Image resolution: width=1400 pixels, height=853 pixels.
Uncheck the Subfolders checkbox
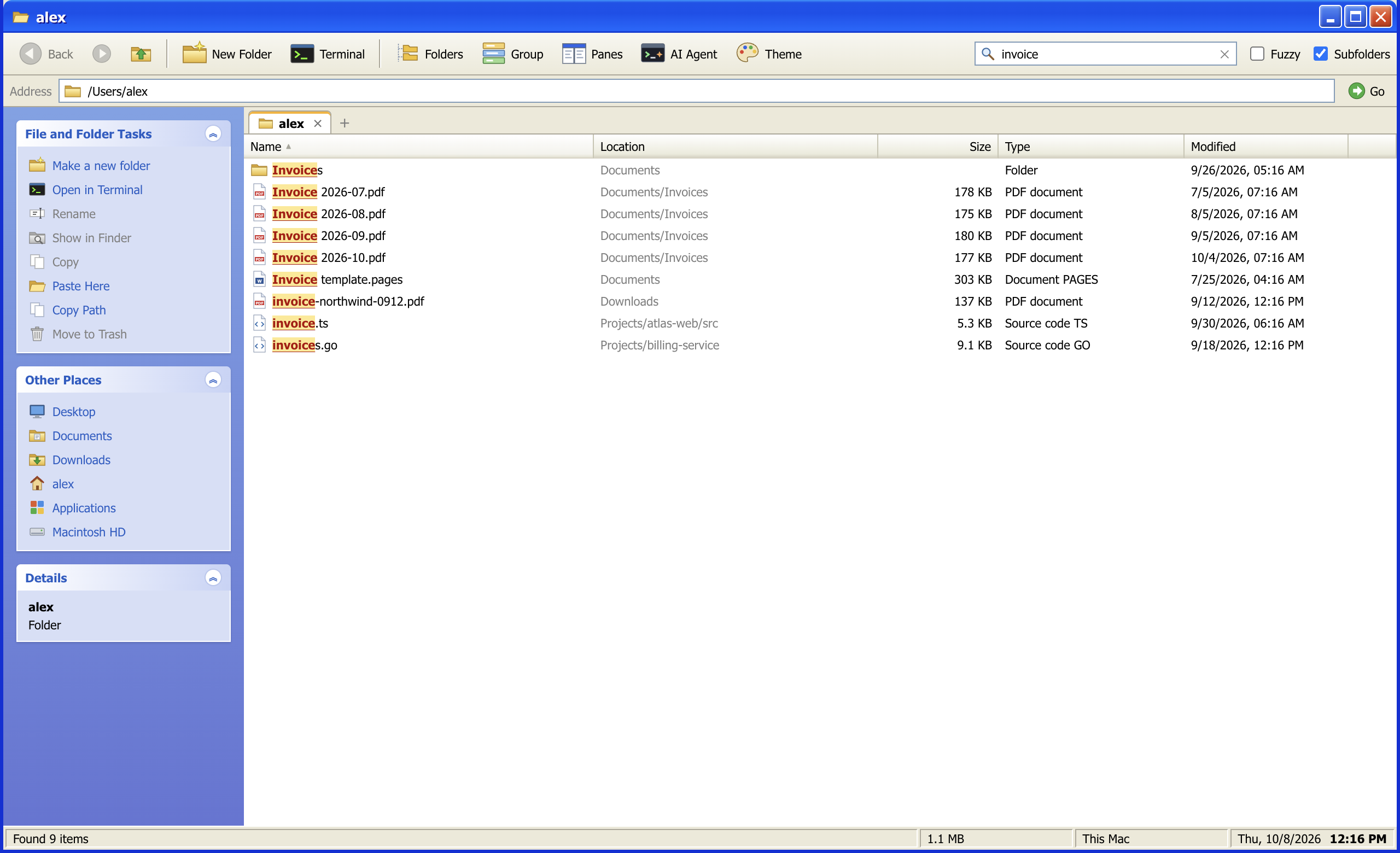(x=1321, y=54)
